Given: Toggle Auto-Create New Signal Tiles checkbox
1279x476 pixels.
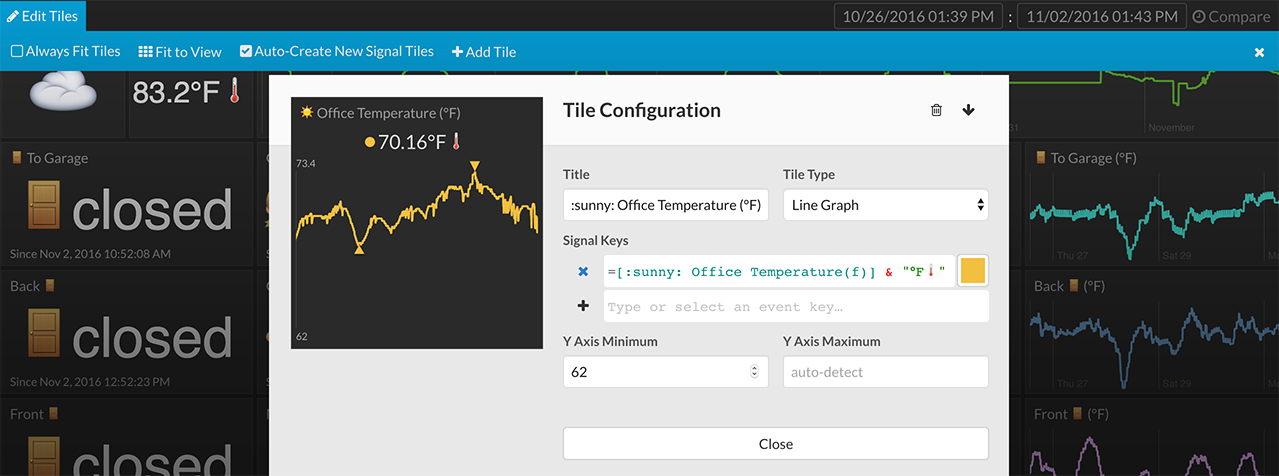Looking at the screenshot, I should pos(246,51).
